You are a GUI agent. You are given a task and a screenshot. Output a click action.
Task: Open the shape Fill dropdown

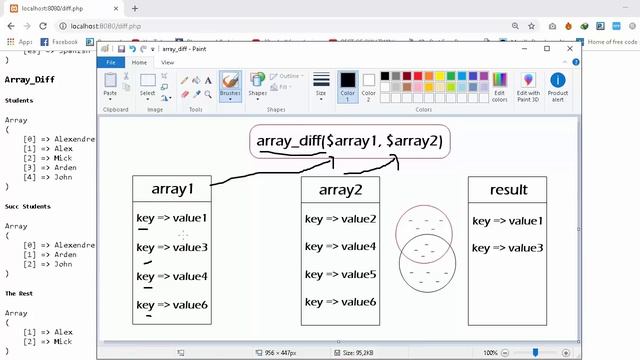tap(281, 87)
